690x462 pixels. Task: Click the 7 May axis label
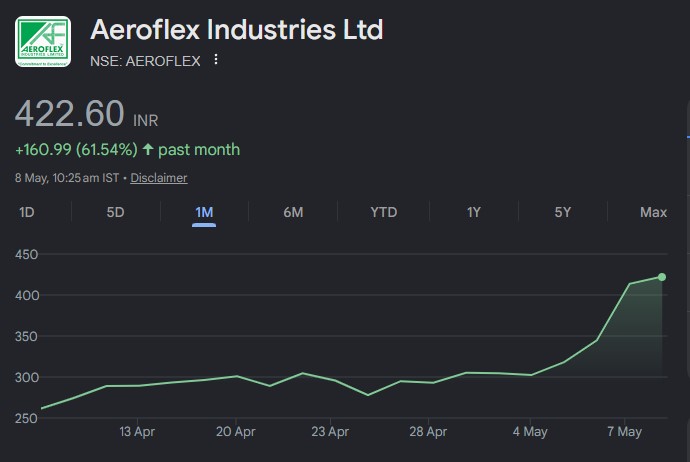coord(624,432)
